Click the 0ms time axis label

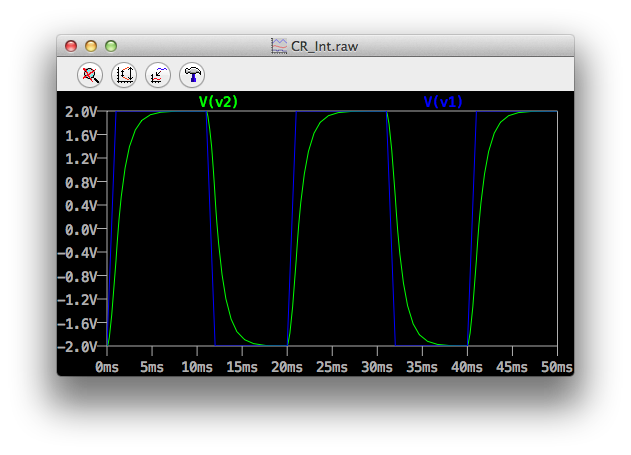[108, 367]
